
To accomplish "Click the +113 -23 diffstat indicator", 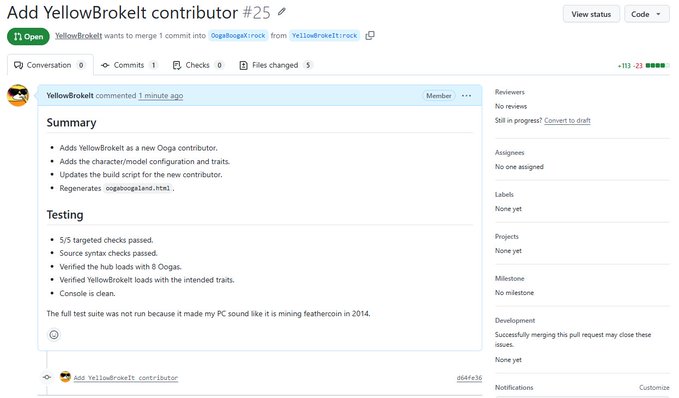I will [x=643, y=66].
